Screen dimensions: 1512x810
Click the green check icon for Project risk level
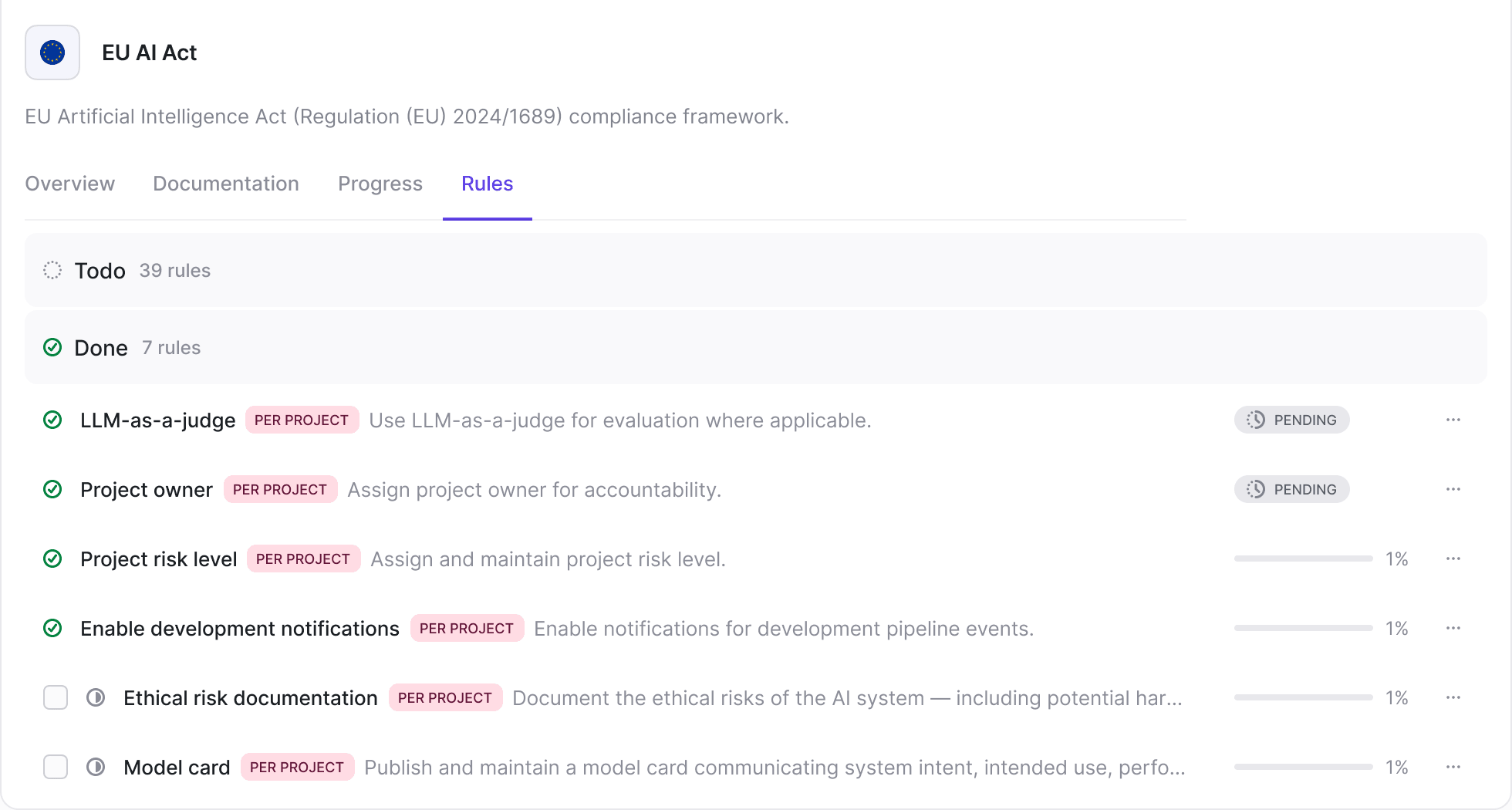pos(52,559)
